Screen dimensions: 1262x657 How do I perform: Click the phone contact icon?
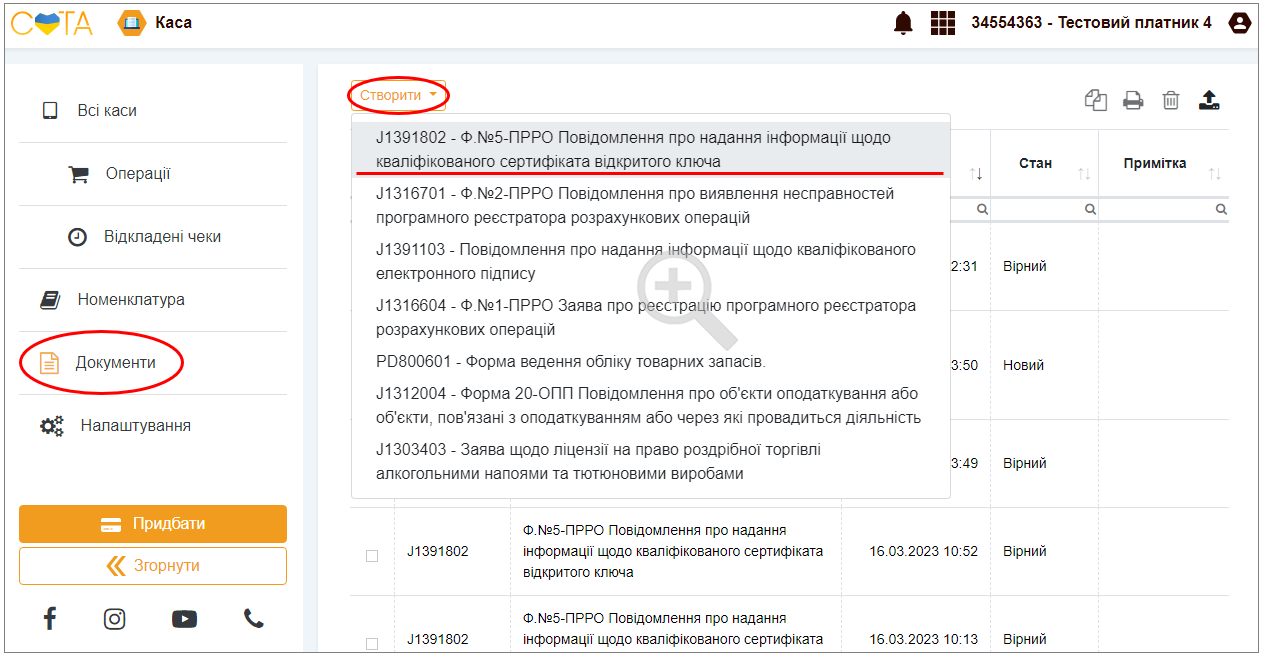pos(254,619)
